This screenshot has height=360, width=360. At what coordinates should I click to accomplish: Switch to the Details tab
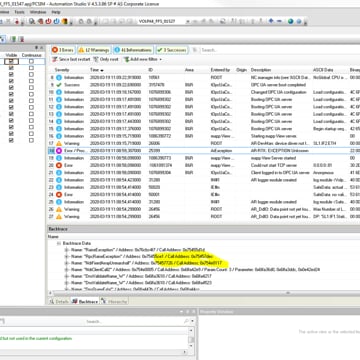point(59,301)
